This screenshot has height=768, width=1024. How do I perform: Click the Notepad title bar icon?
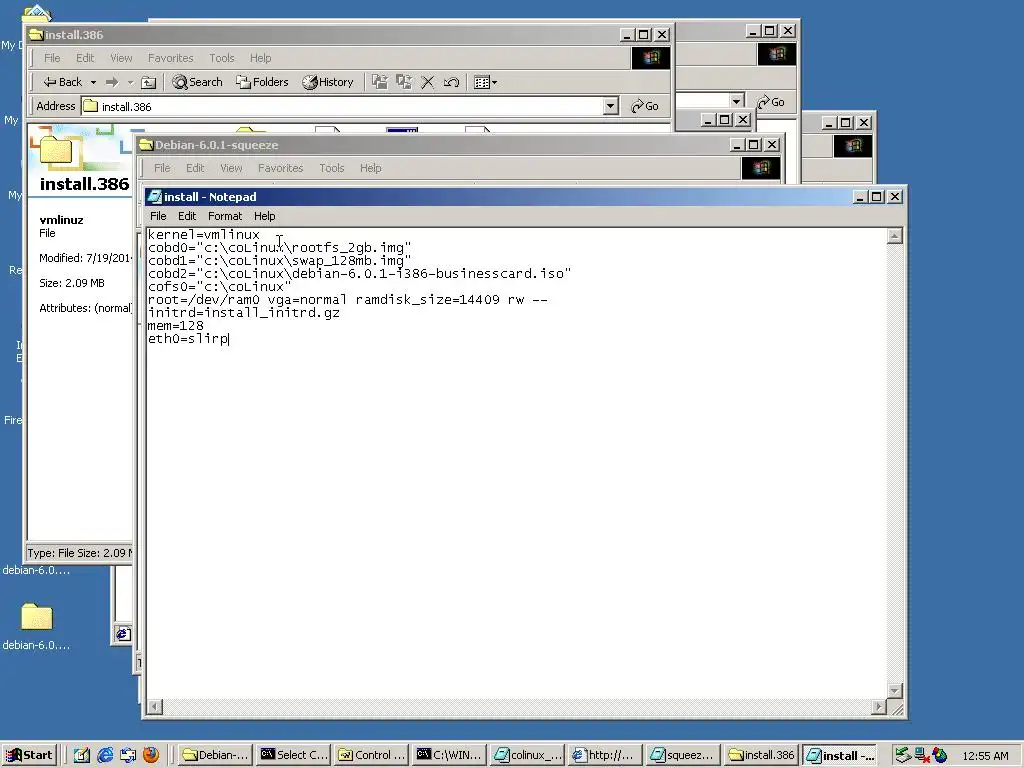(154, 197)
